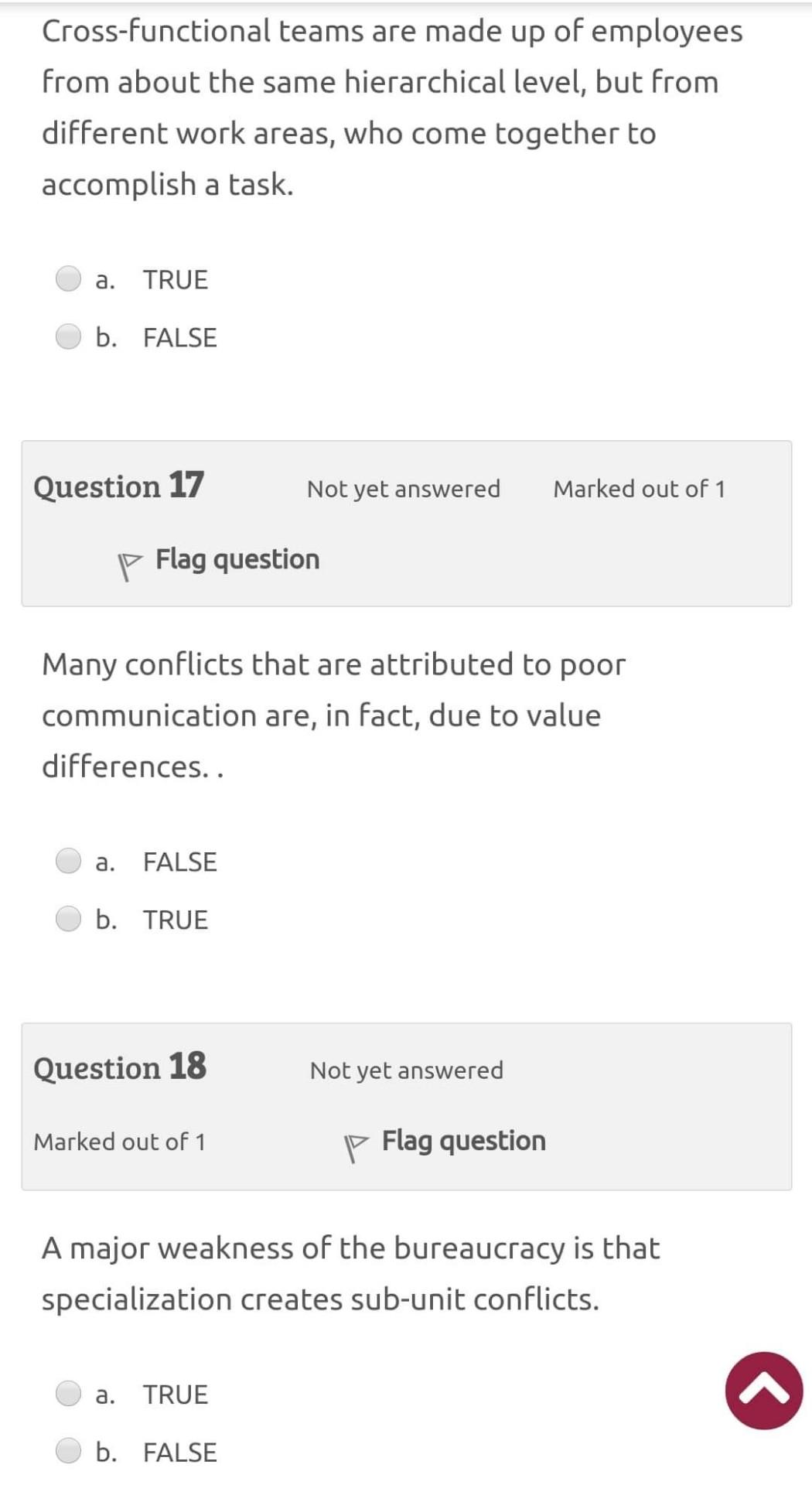
Task: Select TRUE for the value differences question
Action: pyautogui.click(x=69, y=919)
